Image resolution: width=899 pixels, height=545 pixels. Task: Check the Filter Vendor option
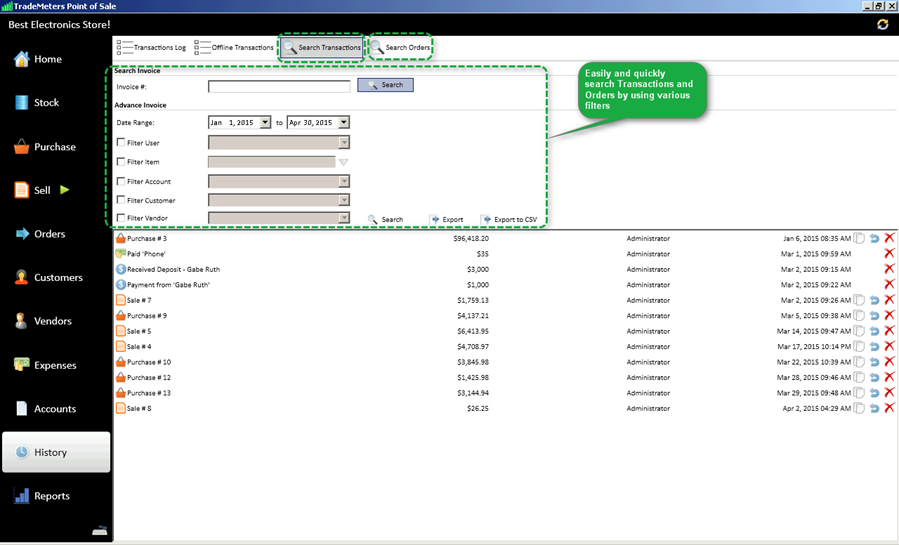[121, 218]
